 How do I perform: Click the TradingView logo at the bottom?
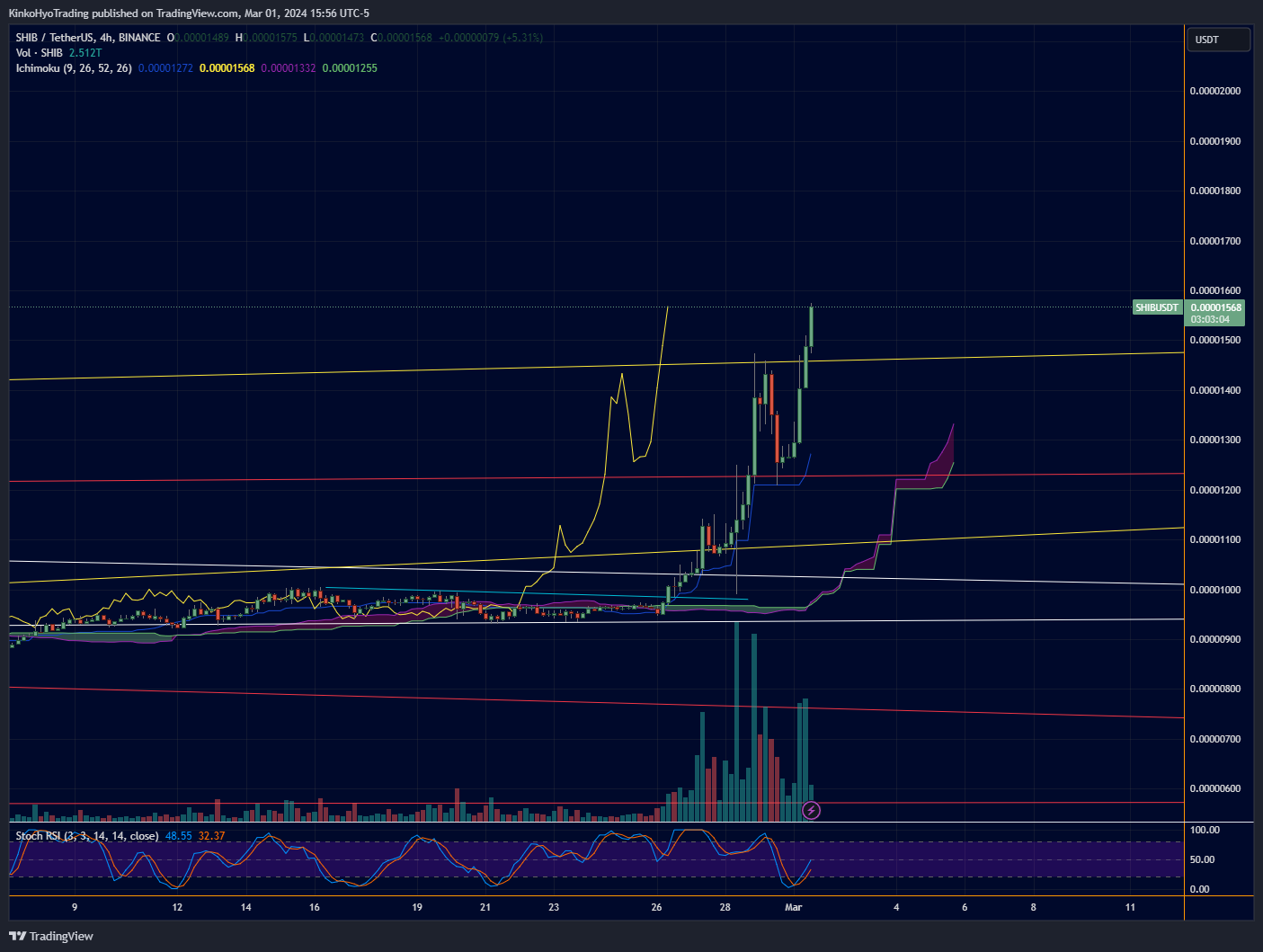[x=51, y=936]
